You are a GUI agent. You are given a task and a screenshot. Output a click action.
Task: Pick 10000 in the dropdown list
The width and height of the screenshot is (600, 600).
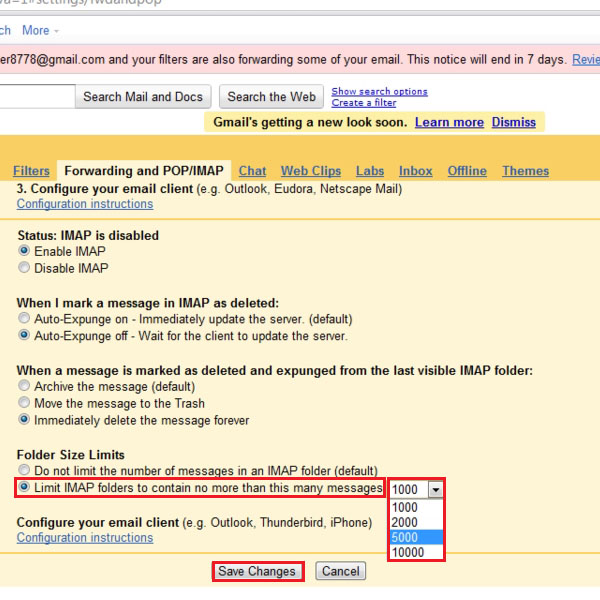pos(416,552)
